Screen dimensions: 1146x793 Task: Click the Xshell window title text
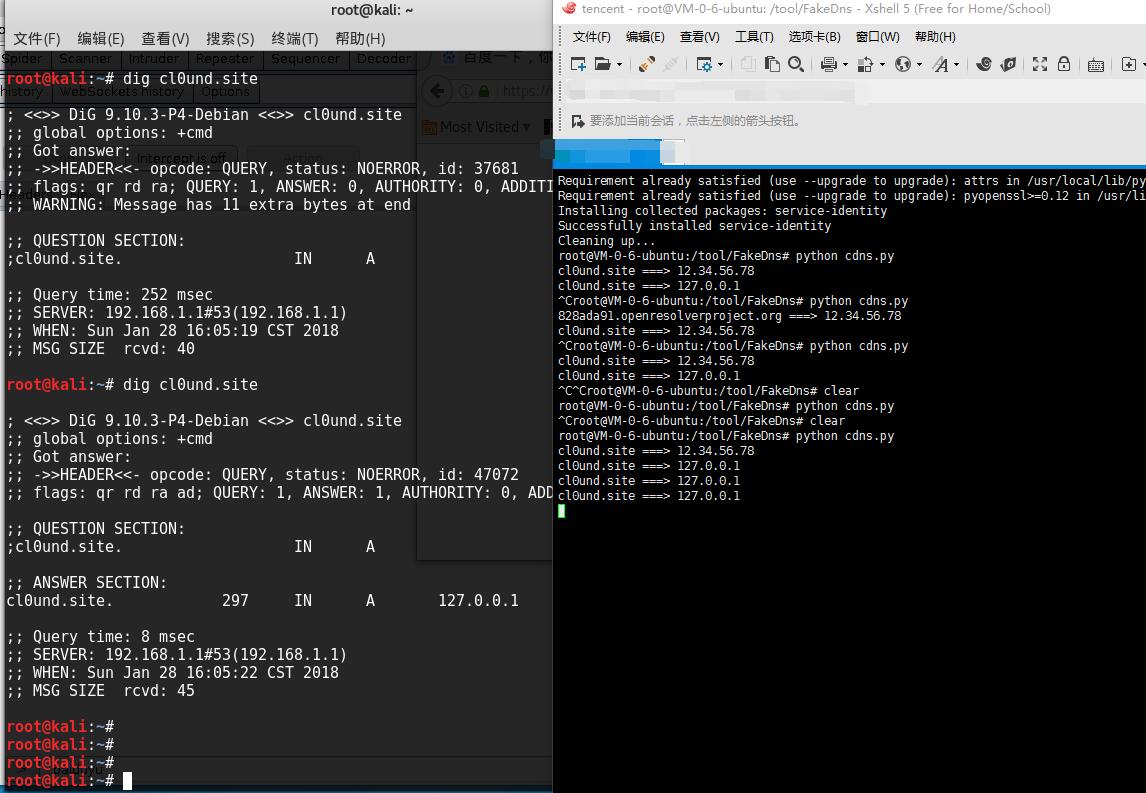pyautogui.click(x=816, y=9)
